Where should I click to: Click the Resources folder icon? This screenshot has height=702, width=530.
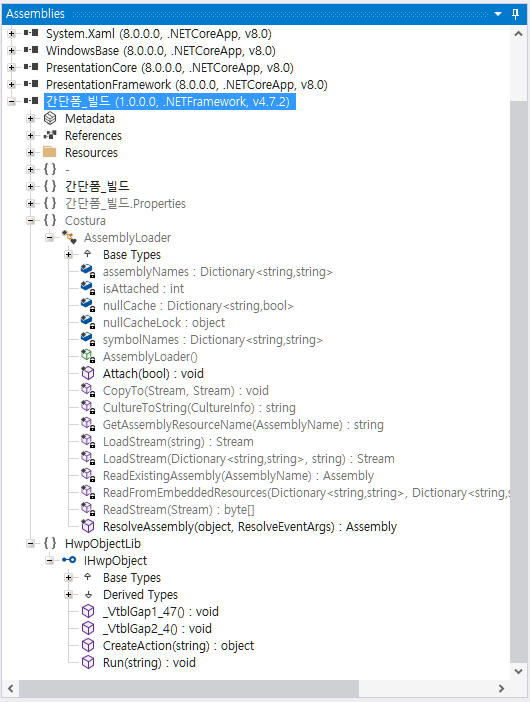point(50,152)
